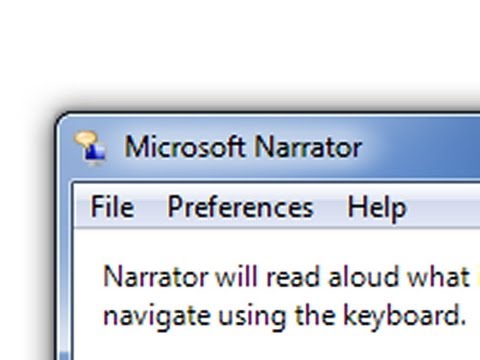Open the File menu
The image size is (480, 360).
pos(112,207)
